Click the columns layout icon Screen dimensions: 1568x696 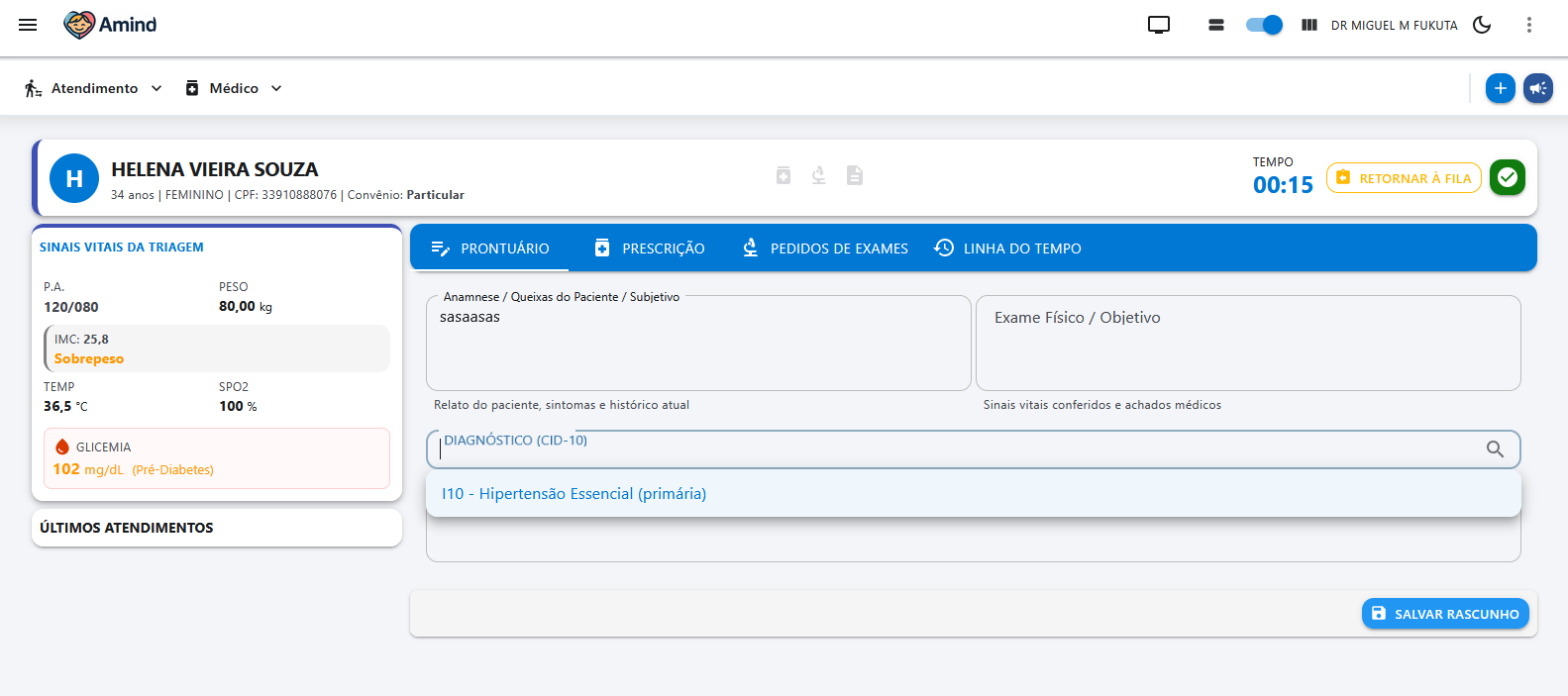[x=1308, y=25]
